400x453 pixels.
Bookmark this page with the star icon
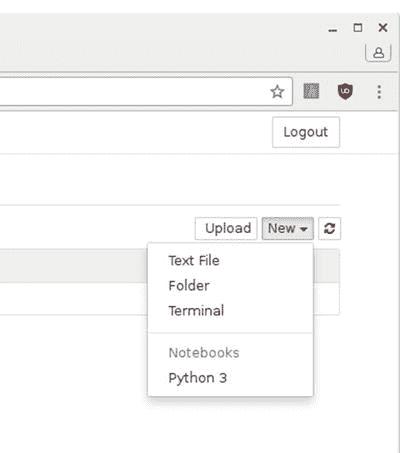tap(277, 92)
